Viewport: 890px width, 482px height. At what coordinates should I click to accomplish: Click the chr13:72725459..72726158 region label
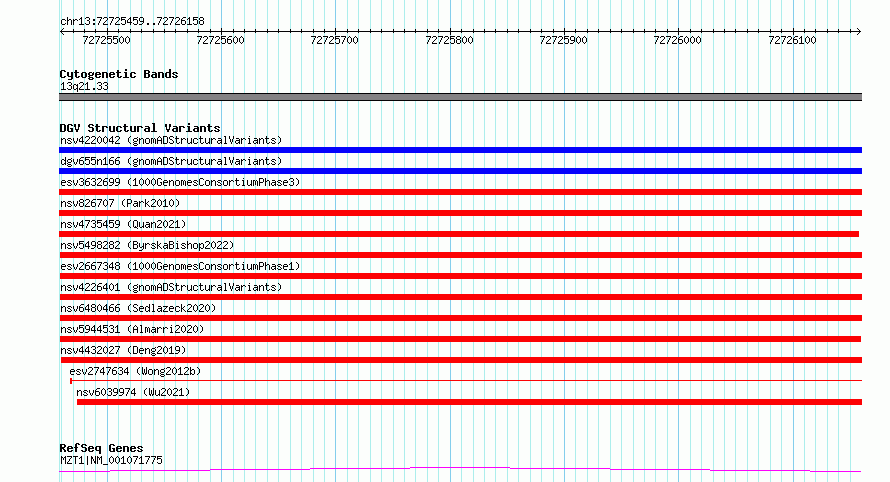click(132, 22)
